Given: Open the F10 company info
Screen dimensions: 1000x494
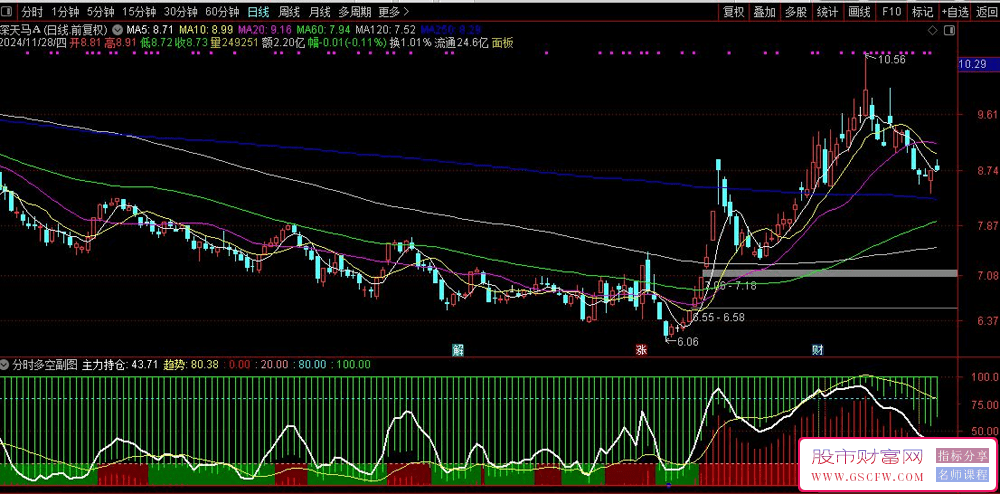Looking at the screenshot, I should pyautogui.click(x=891, y=11).
